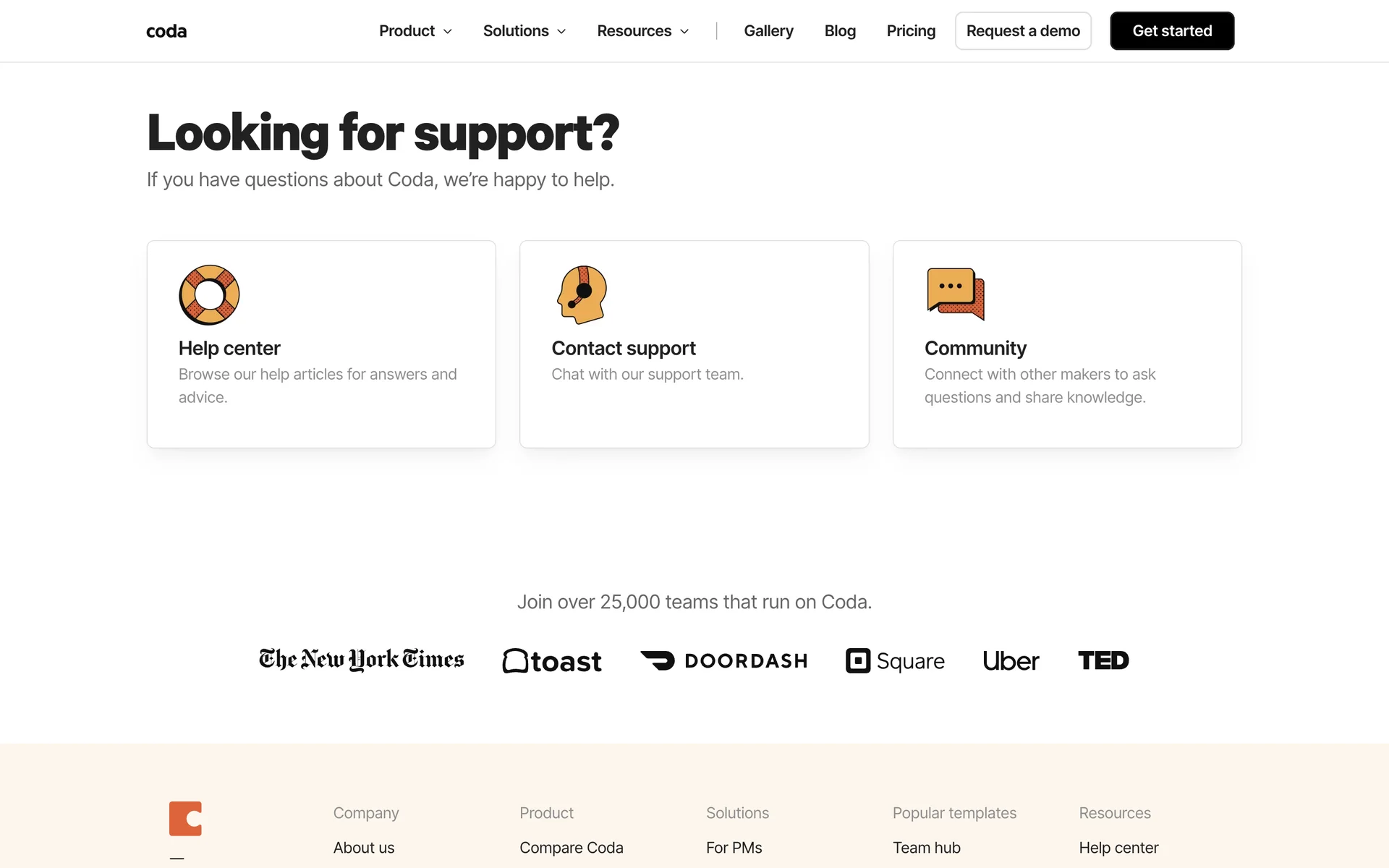Click the coda wordmark logo in header
This screenshot has width=1389, height=868.
(166, 31)
